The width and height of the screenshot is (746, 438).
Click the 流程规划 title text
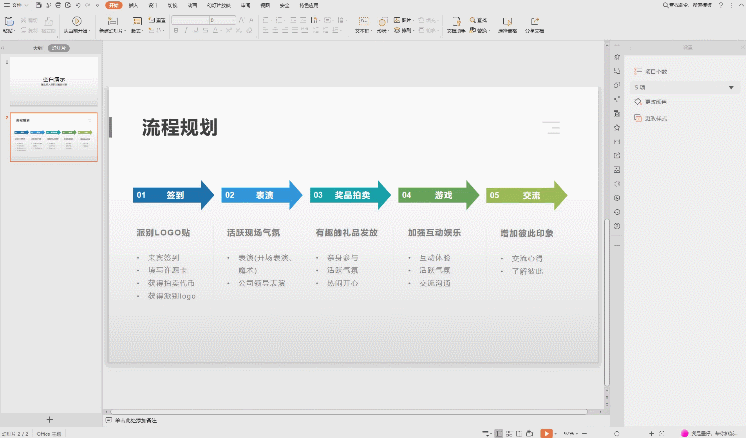tap(180, 127)
